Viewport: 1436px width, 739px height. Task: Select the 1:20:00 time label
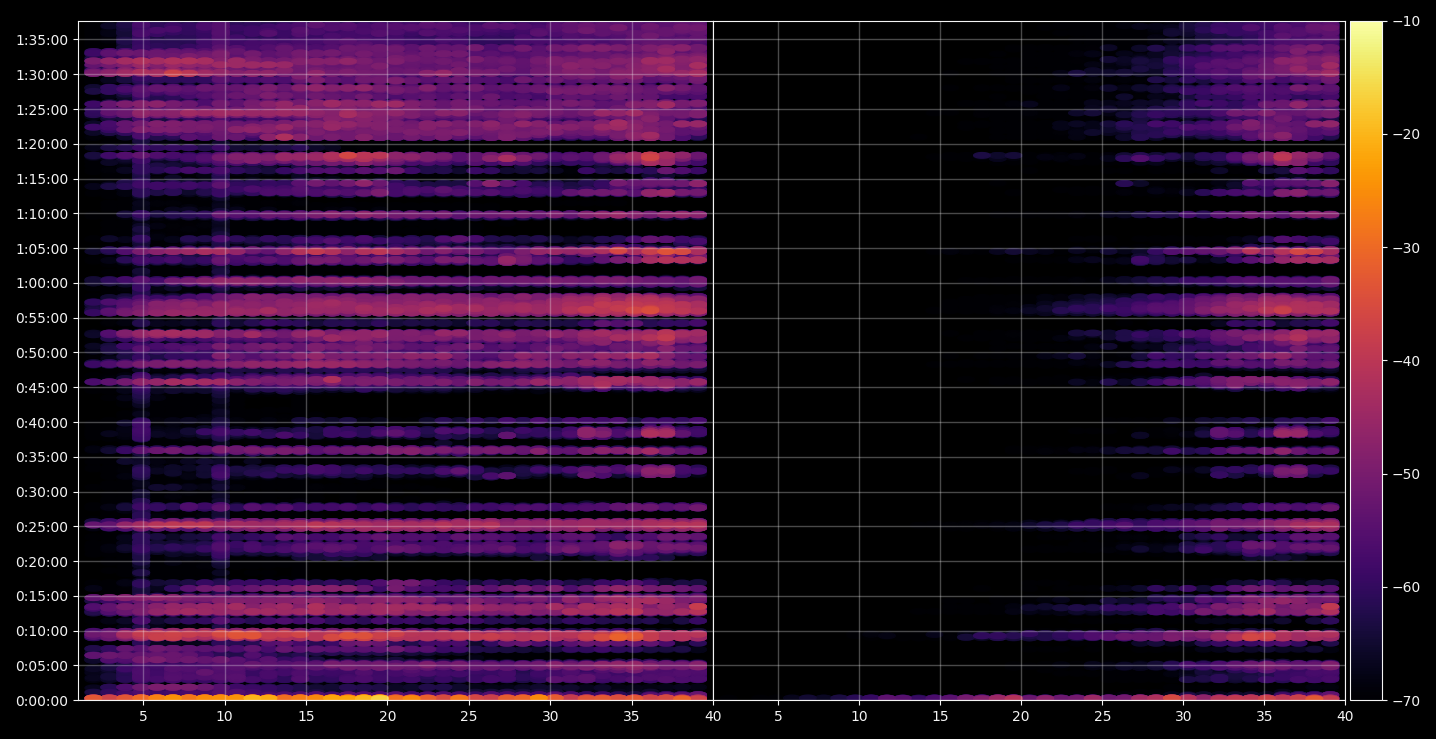pos(42,145)
